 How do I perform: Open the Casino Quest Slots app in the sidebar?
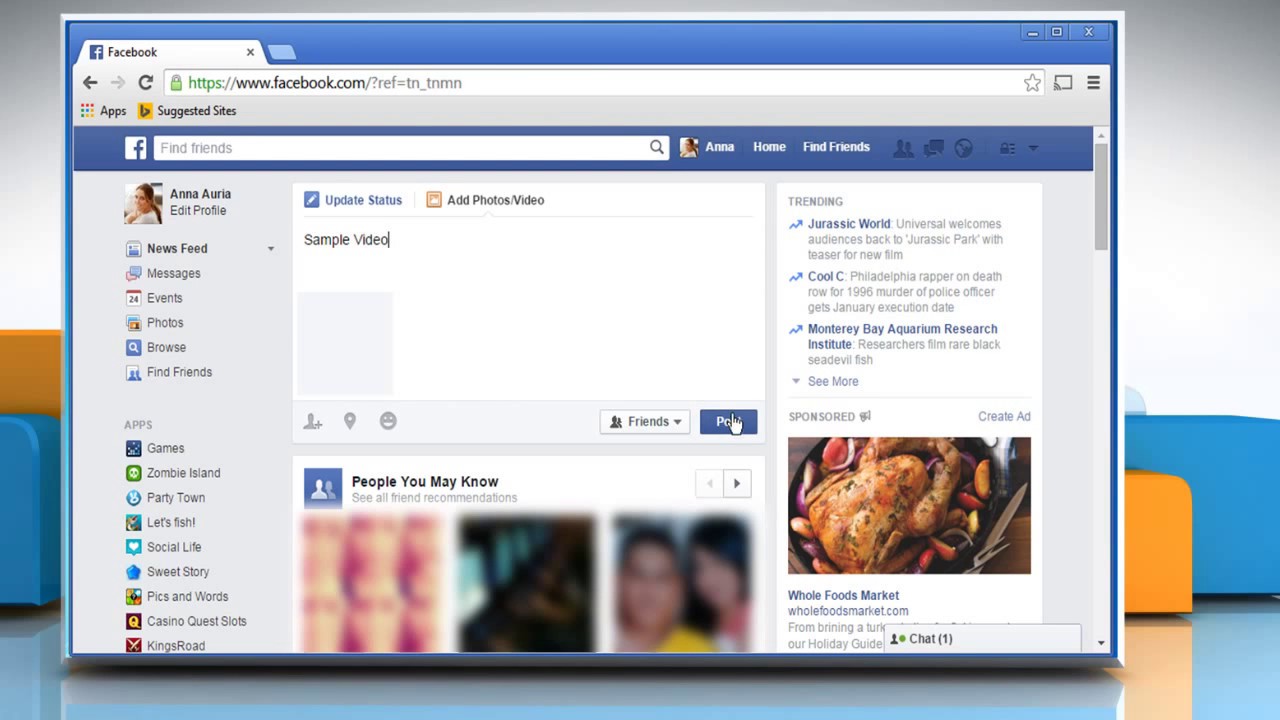tap(186, 621)
